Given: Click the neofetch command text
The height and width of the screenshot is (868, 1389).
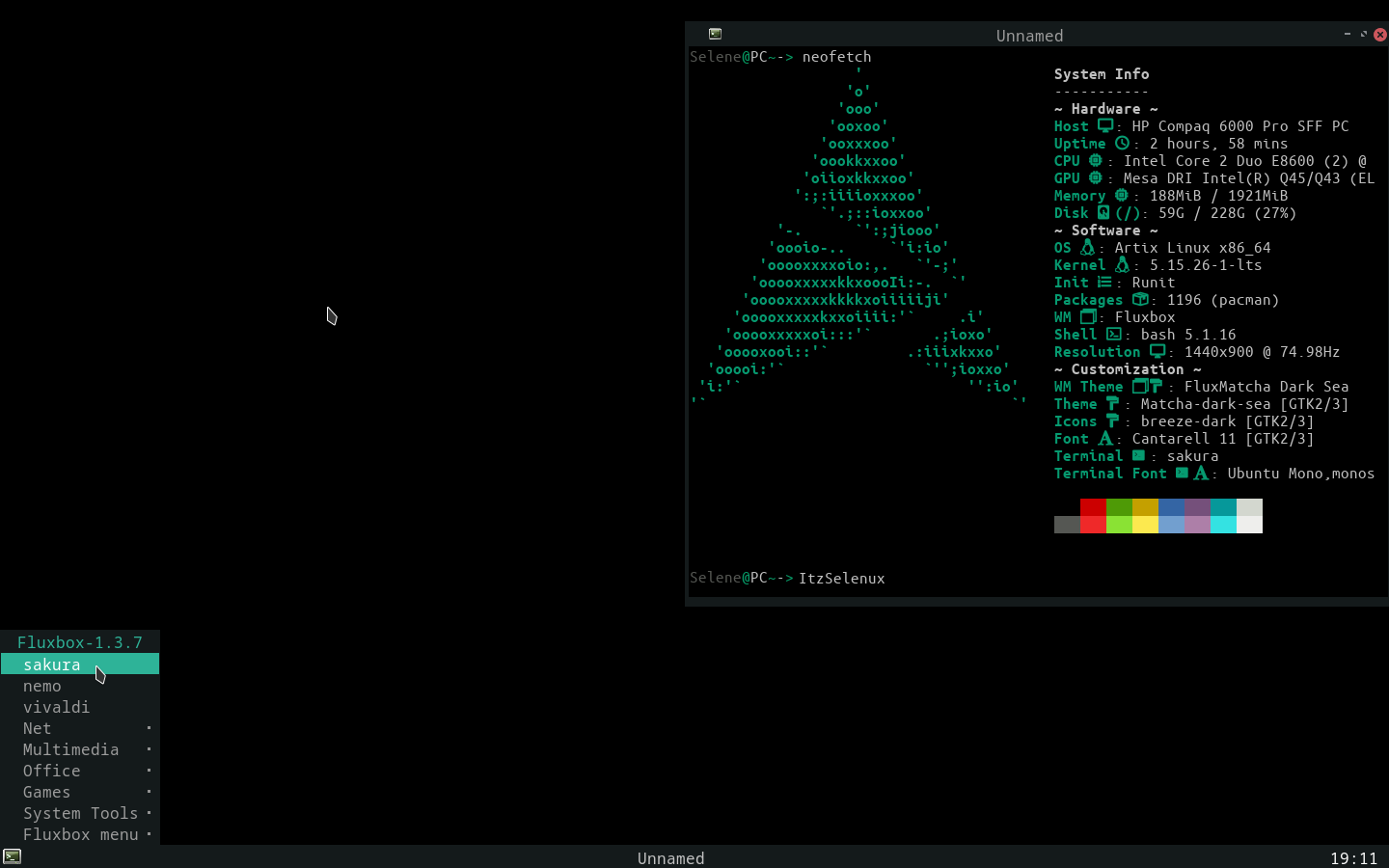Looking at the screenshot, I should (x=836, y=57).
